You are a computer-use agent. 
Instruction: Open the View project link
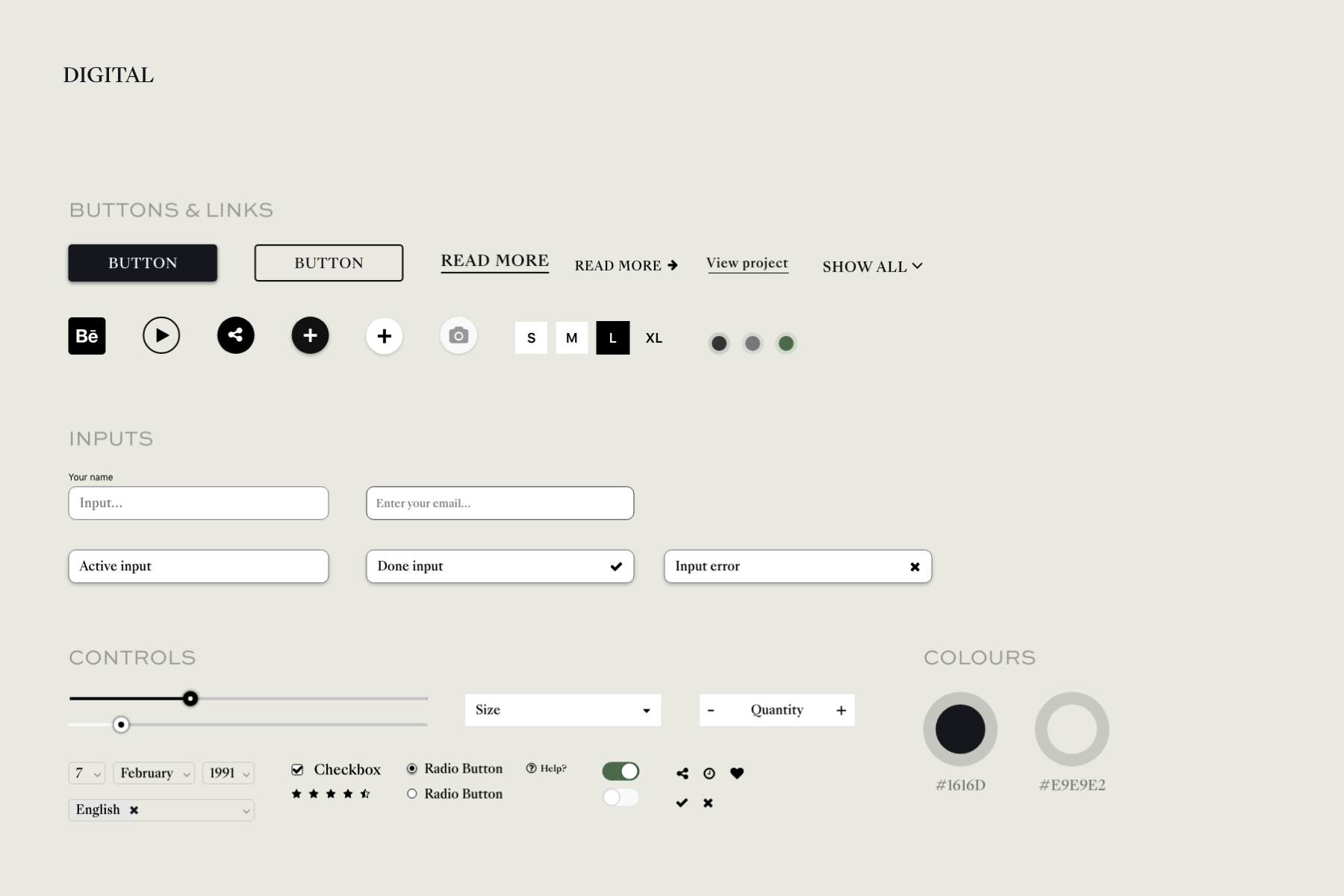(x=747, y=264)
